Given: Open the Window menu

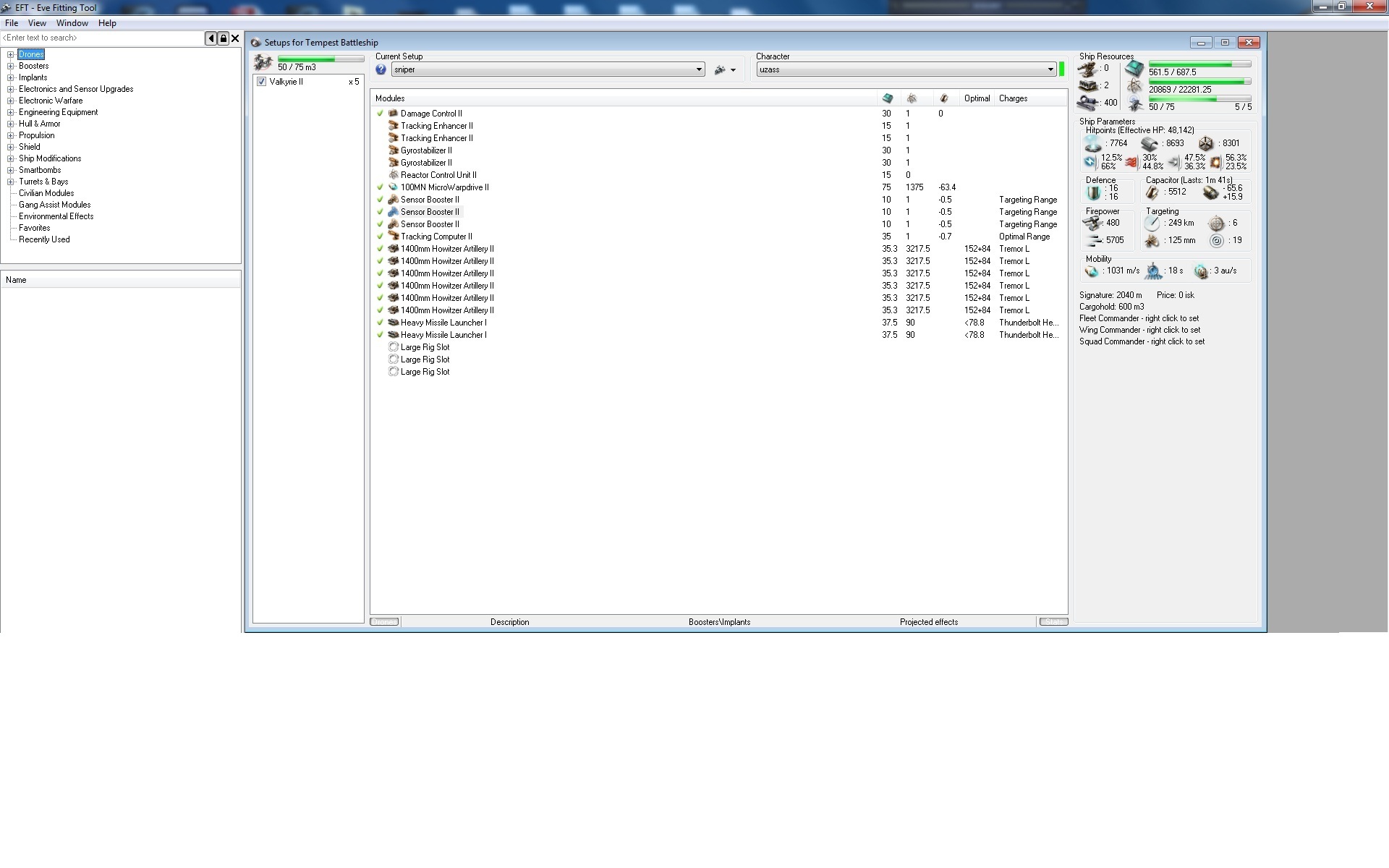Looking at the screenshot, I should (72, 23).
